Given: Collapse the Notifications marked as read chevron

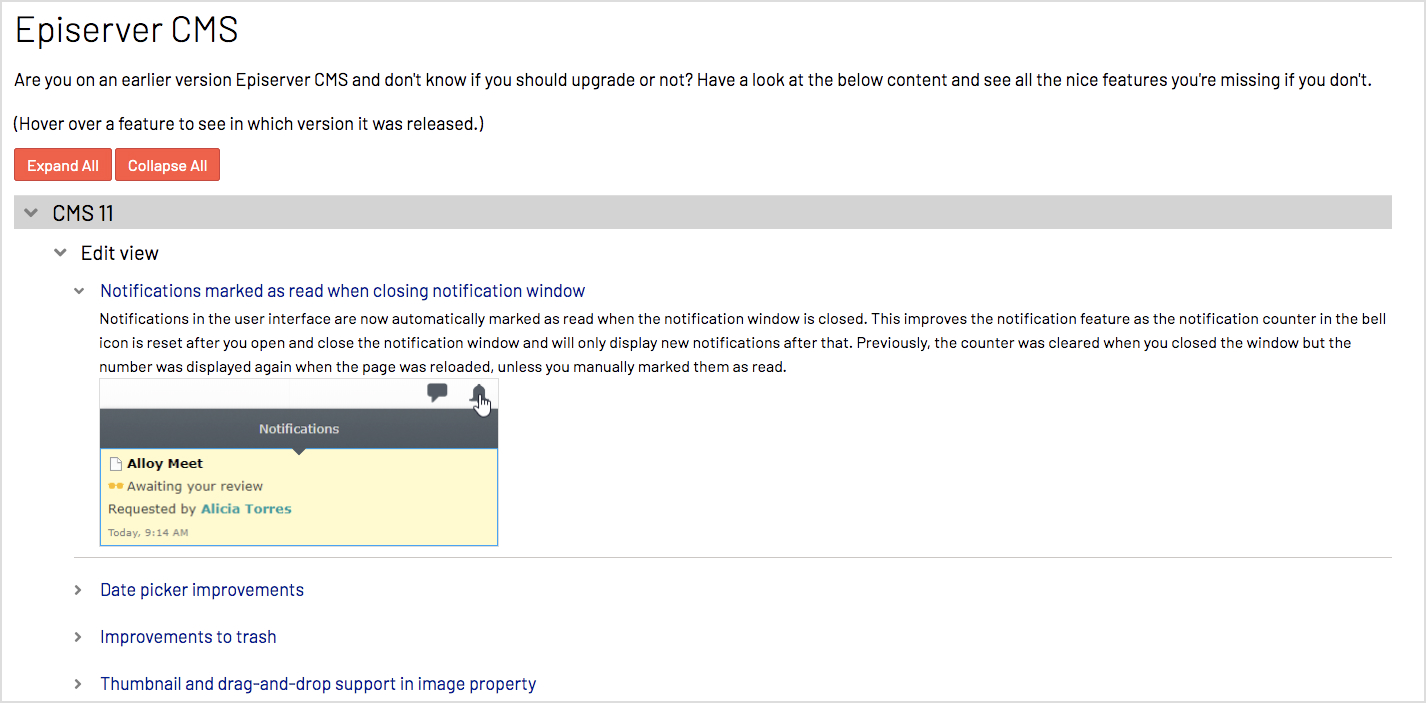Looking at the screenshot, I should pyautogui.click(x=79, y=291).
